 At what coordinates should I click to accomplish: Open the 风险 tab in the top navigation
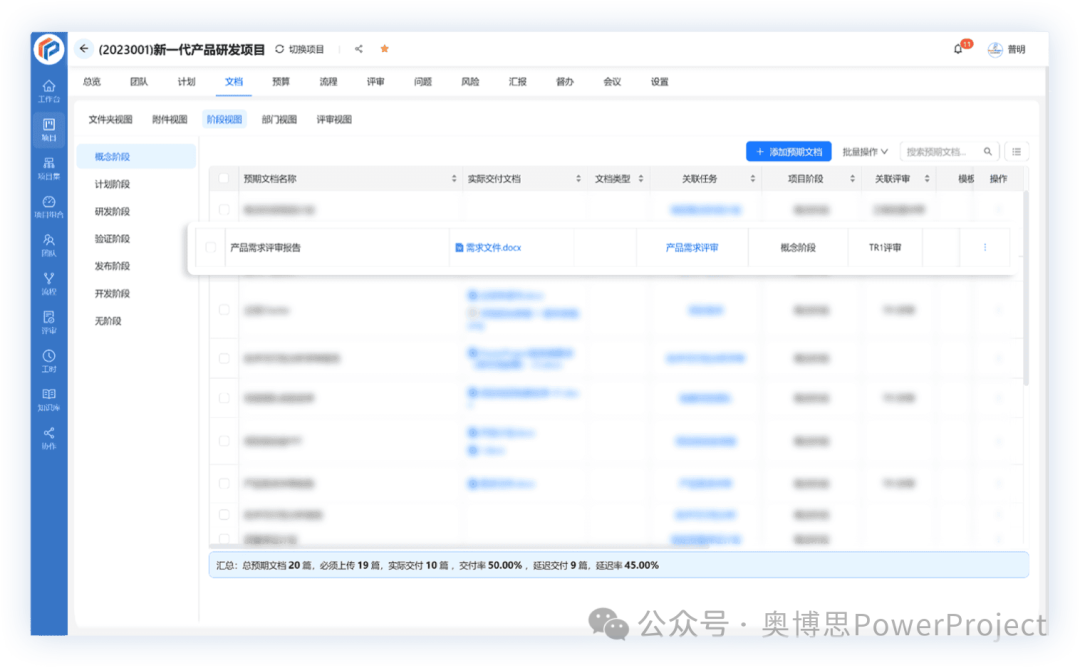click(x=469, y=81)
